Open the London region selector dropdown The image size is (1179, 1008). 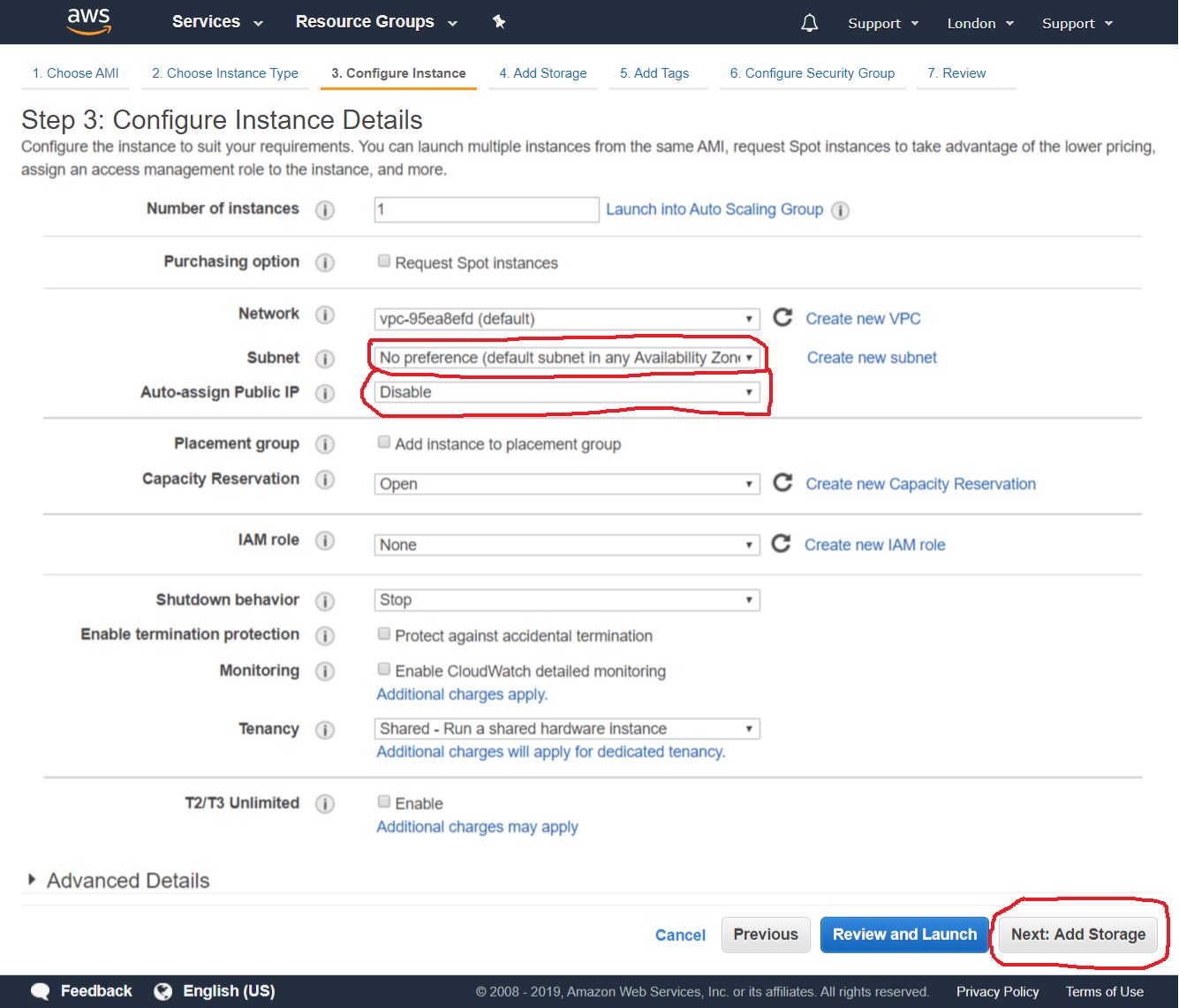point(979,23)
